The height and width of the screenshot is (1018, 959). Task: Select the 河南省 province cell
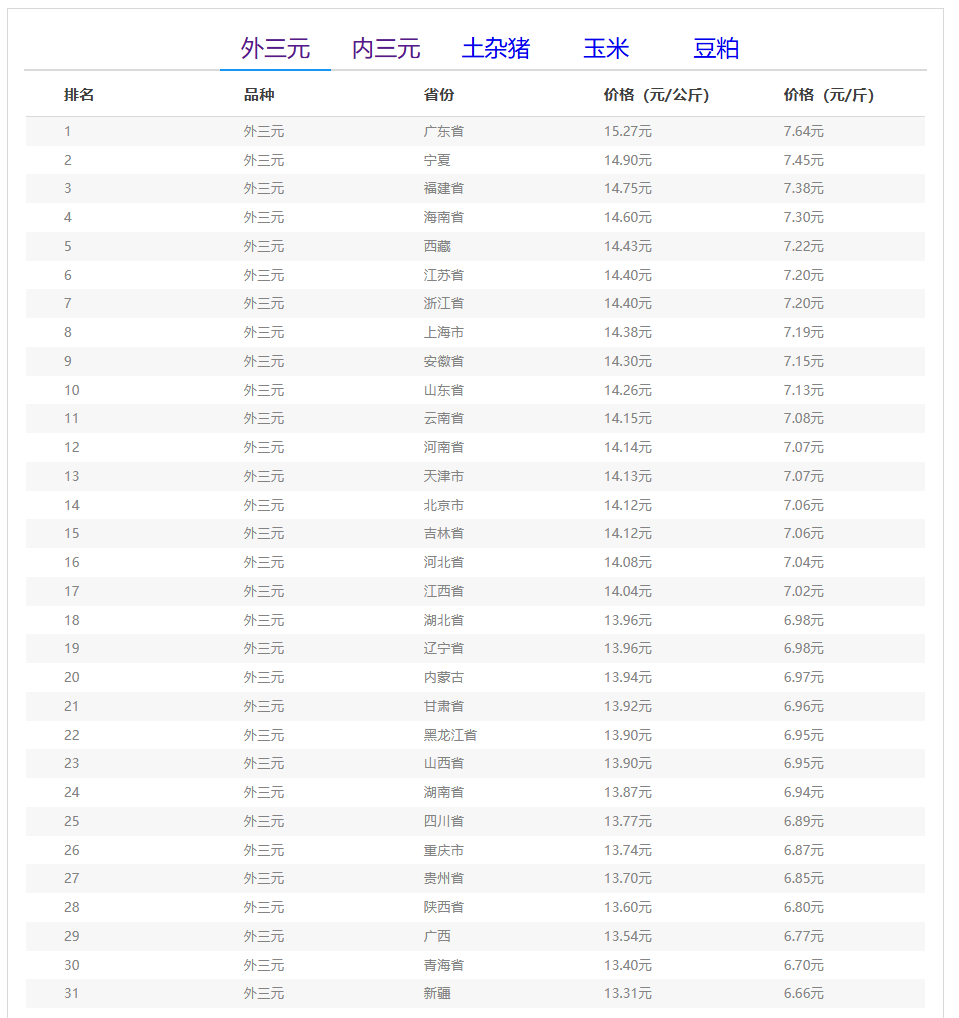444,447
